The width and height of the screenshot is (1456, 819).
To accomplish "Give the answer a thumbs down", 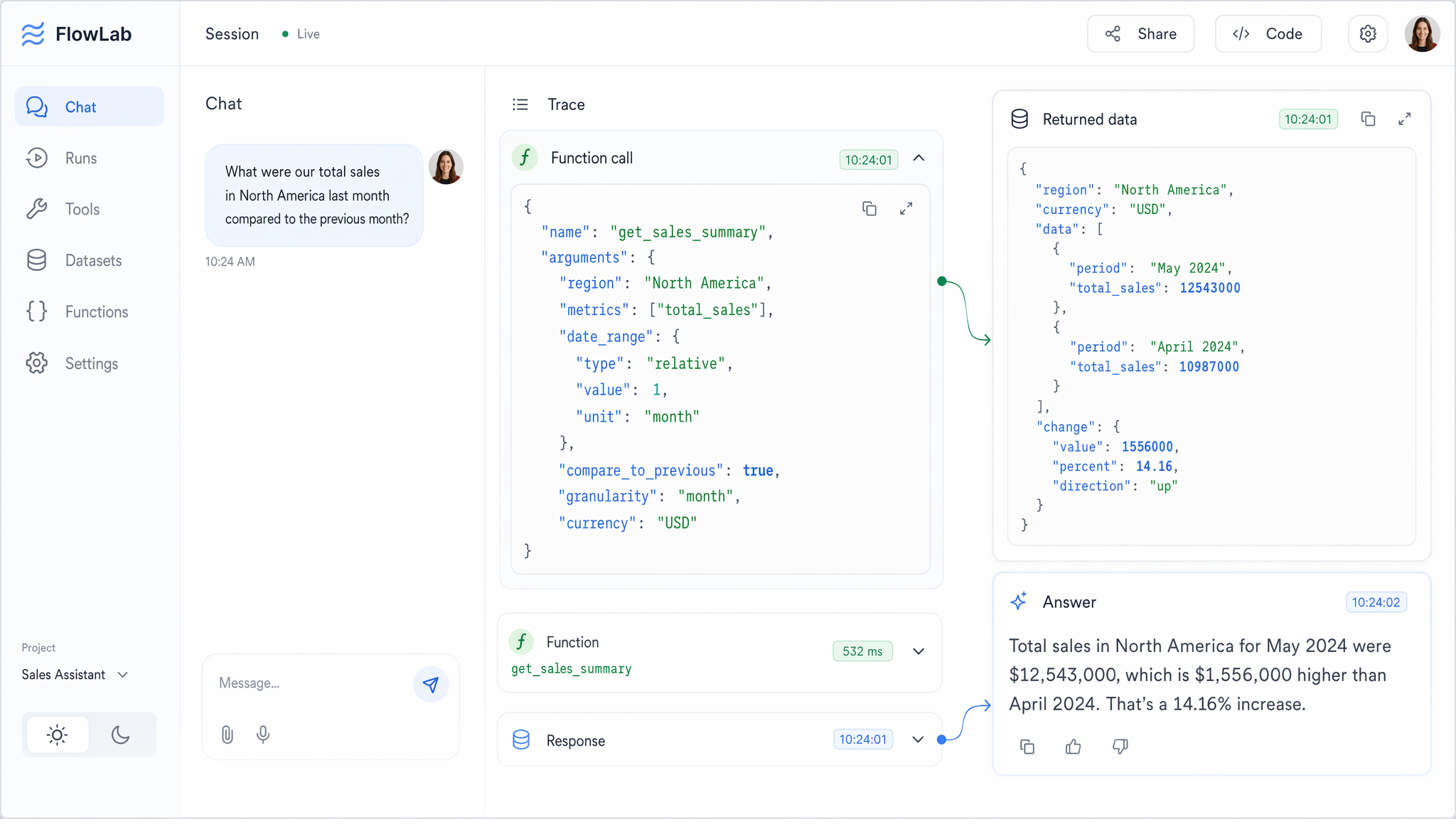I will (x=1120, y=746).
